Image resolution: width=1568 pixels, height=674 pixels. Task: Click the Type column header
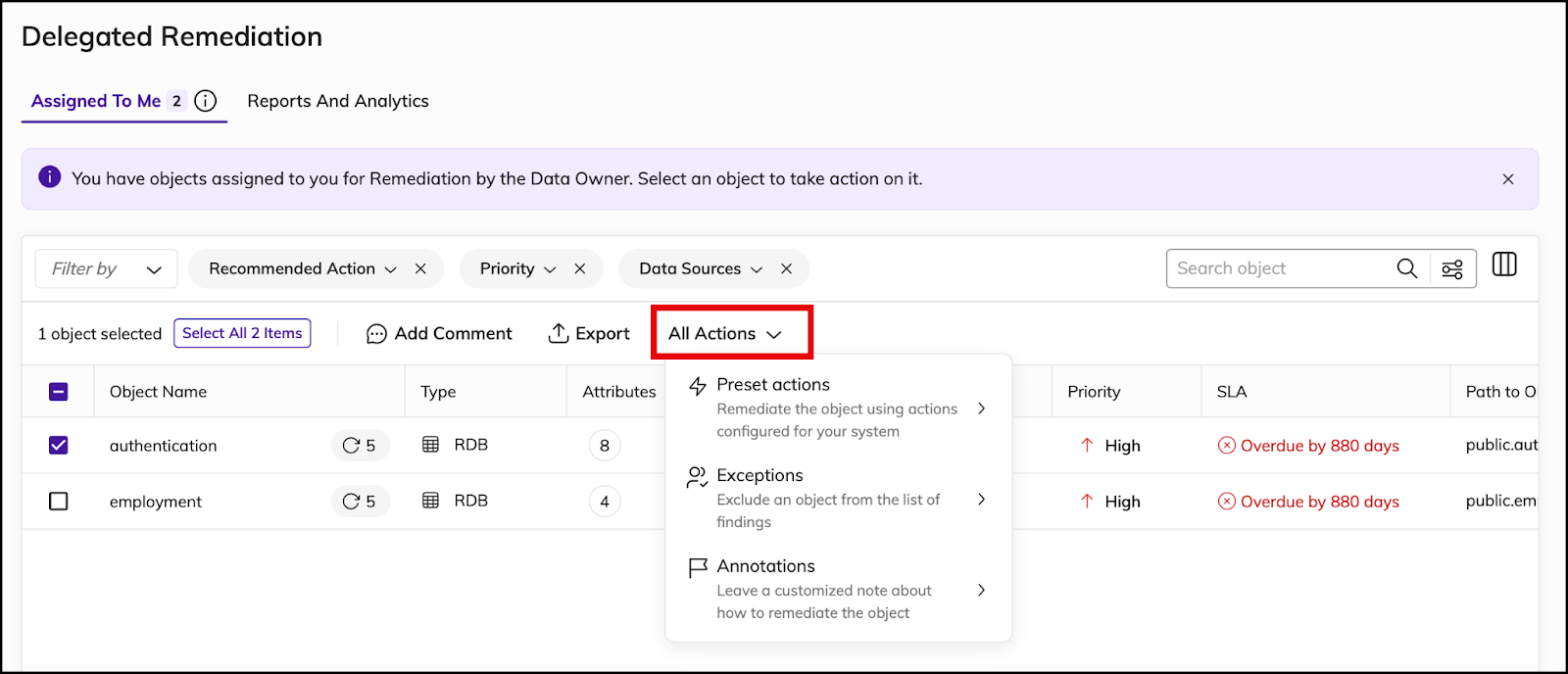pos(438,392)
